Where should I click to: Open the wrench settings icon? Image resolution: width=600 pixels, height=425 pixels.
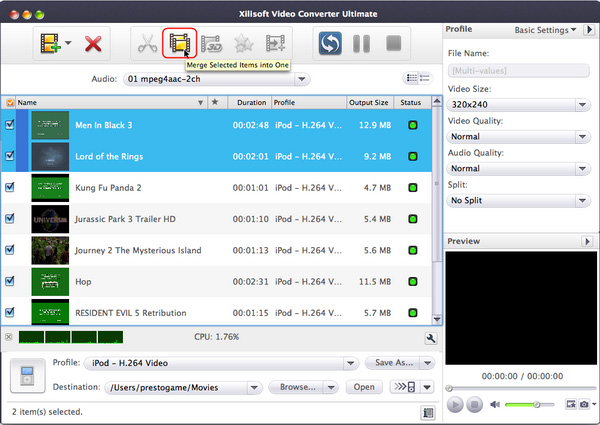[x=430, y=338]
